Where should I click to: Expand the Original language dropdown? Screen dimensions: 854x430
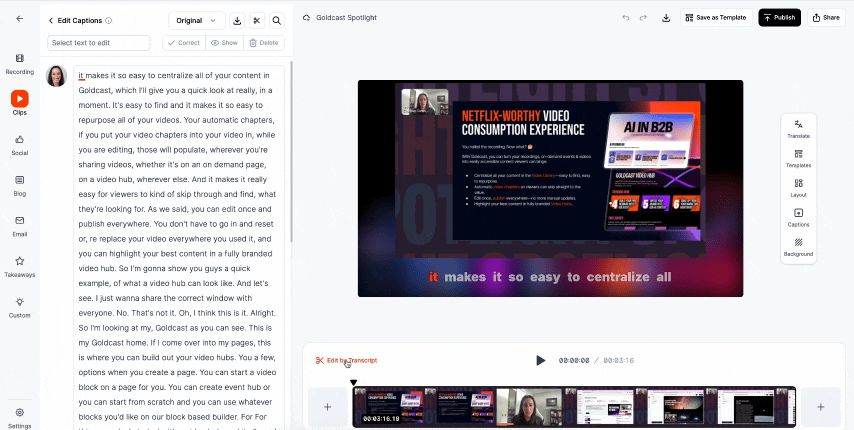[x=196, y=20]
